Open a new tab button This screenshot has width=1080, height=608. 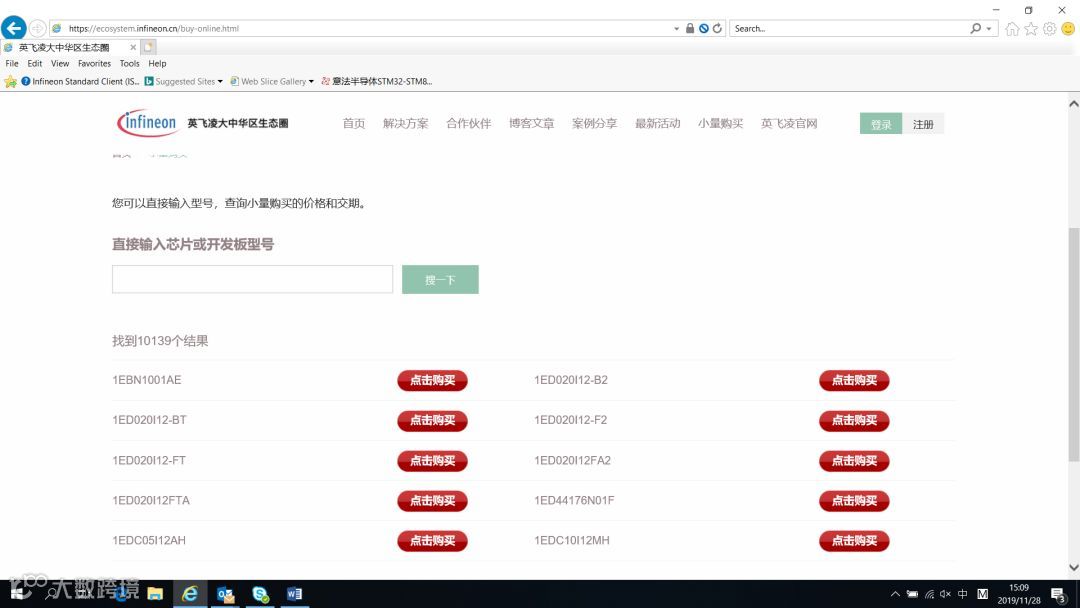(x=148, y=47)
